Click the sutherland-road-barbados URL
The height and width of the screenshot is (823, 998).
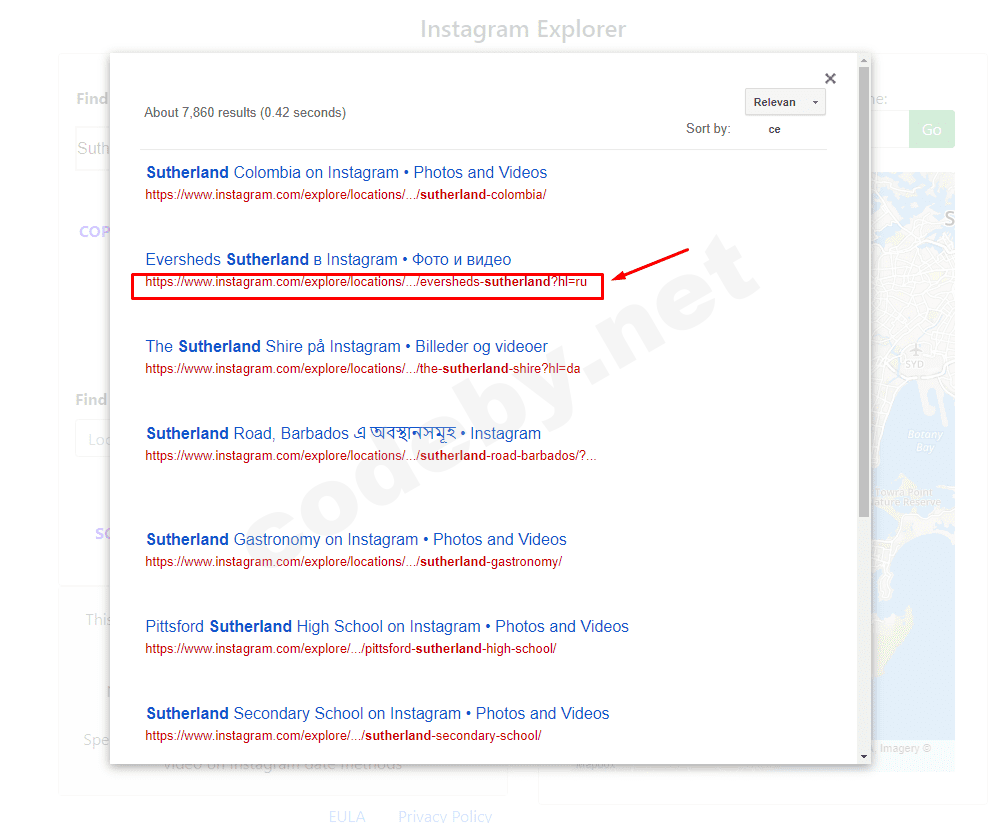[x=370, y=456]
